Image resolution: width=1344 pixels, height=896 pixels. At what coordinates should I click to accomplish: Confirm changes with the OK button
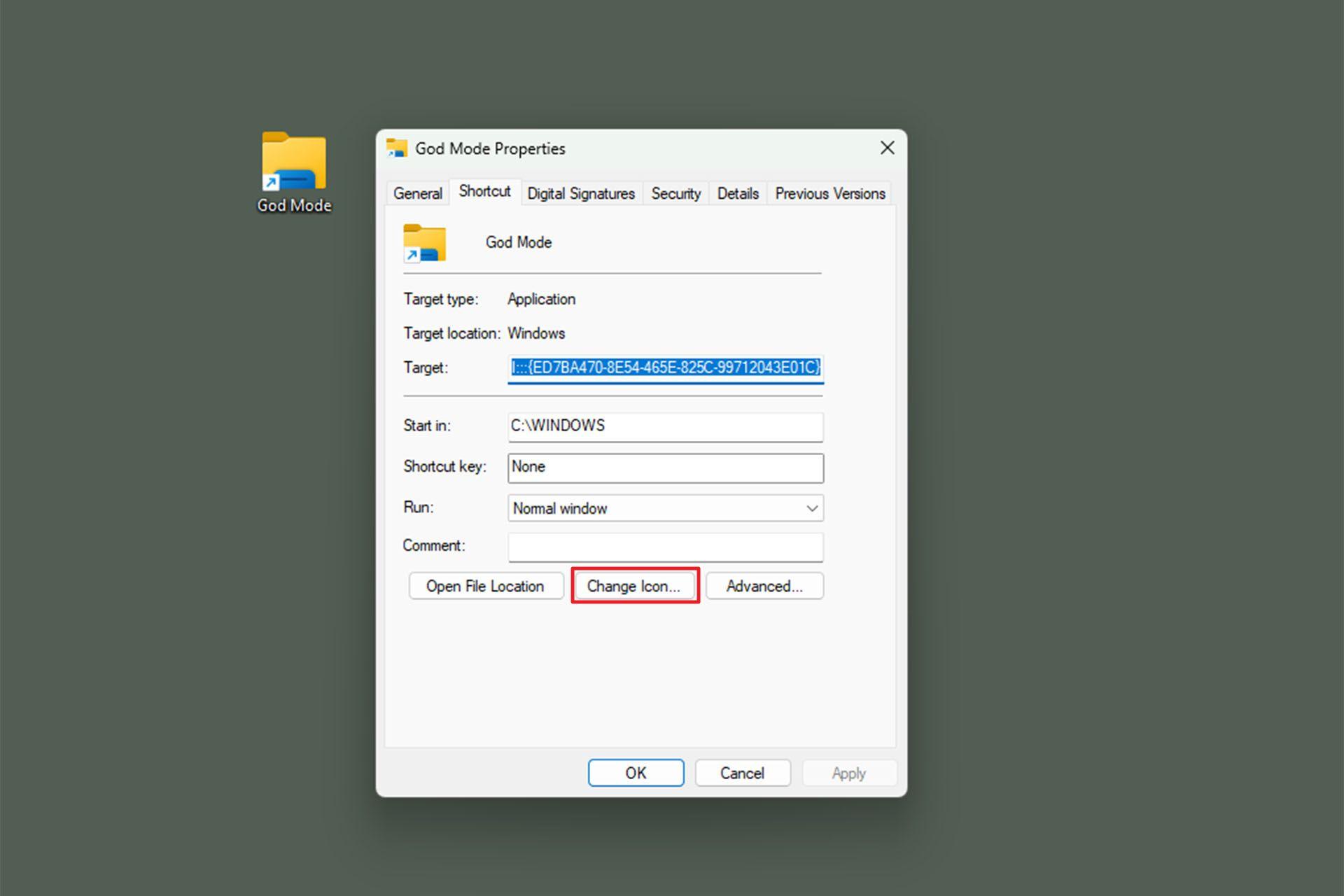point(636,773)
